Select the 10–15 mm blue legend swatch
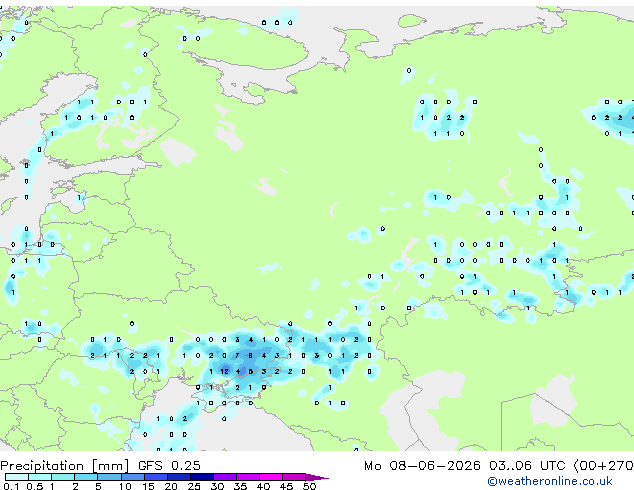Viewport: 634px width, 490px height. 132,477
